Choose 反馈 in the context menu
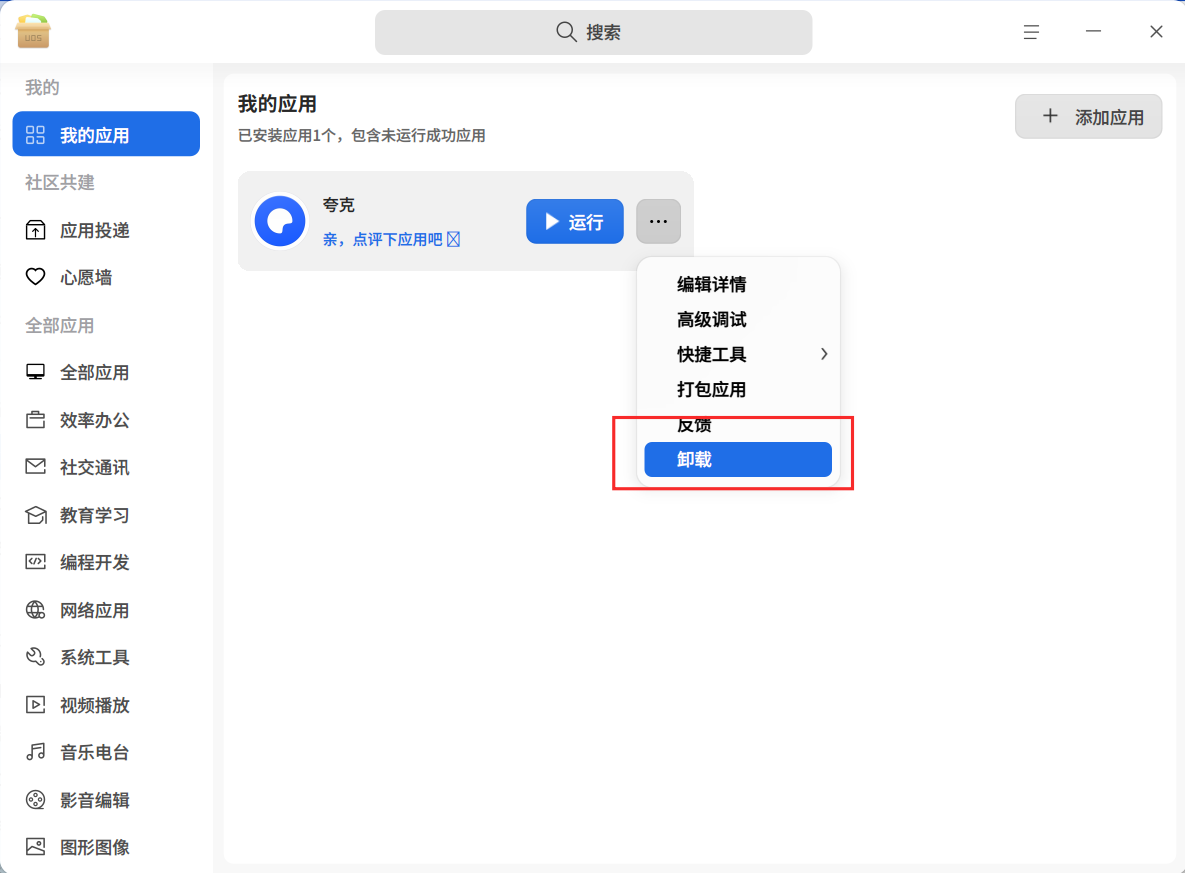Screen dimensions: 1185x873 pos(738,424)
